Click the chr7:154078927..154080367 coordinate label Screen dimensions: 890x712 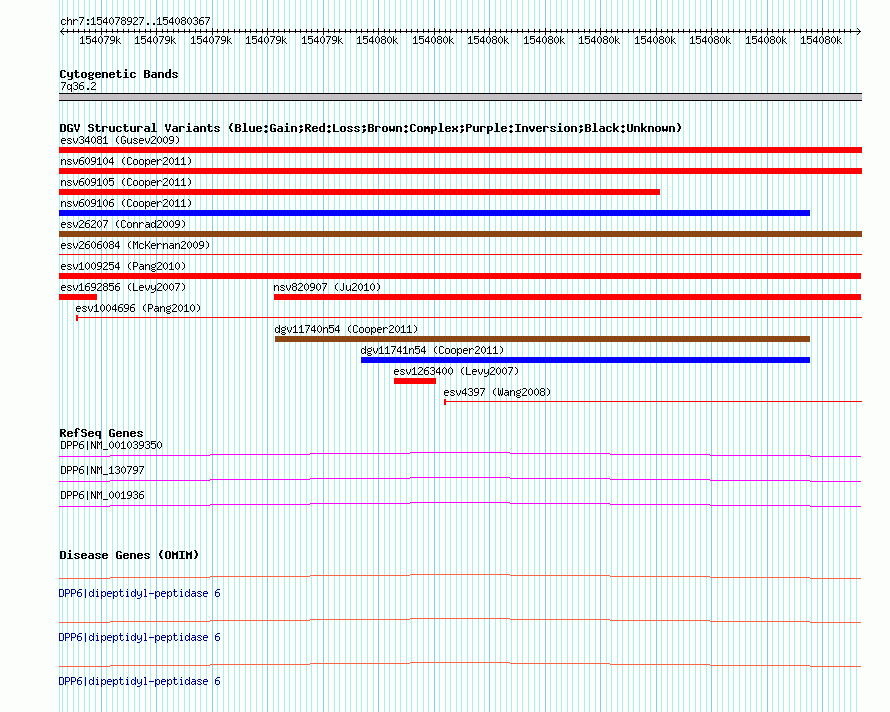(135, 21)
